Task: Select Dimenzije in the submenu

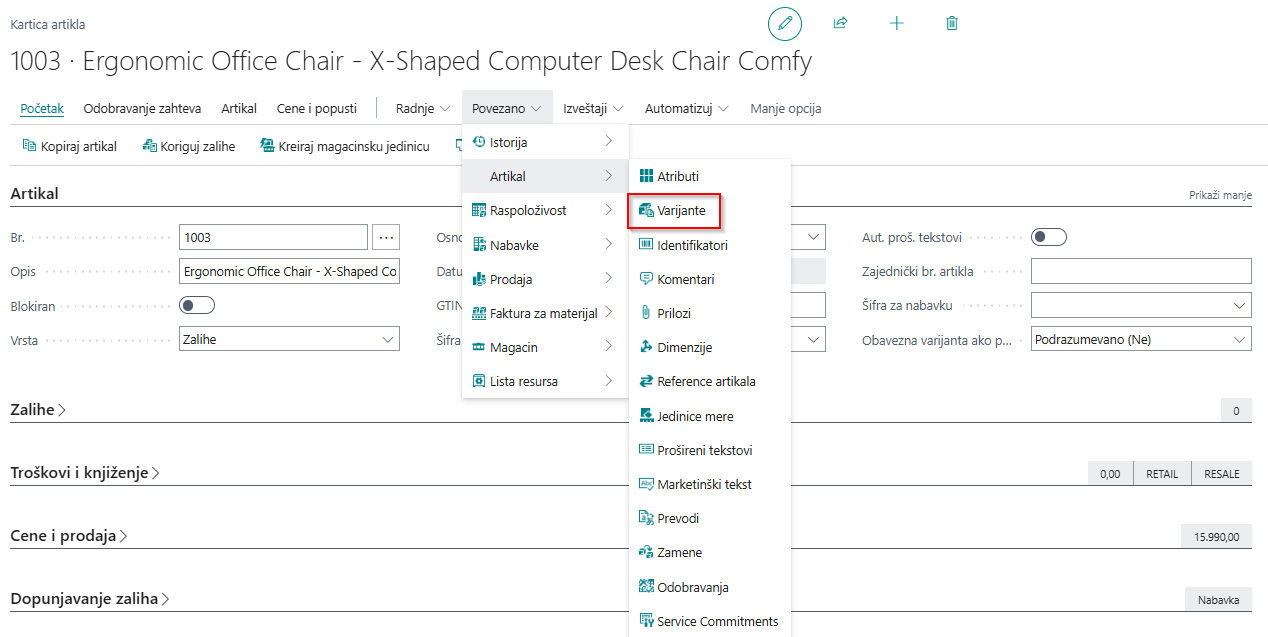Action: tap(684, 347)
